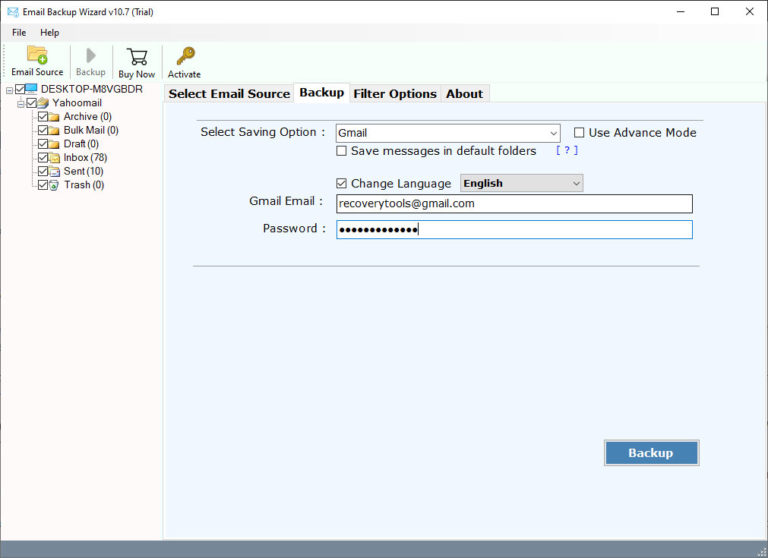The width and height of the screenshot is (768, 558).
Task: Click the Archive folder icon
Action: pos(54,117)
